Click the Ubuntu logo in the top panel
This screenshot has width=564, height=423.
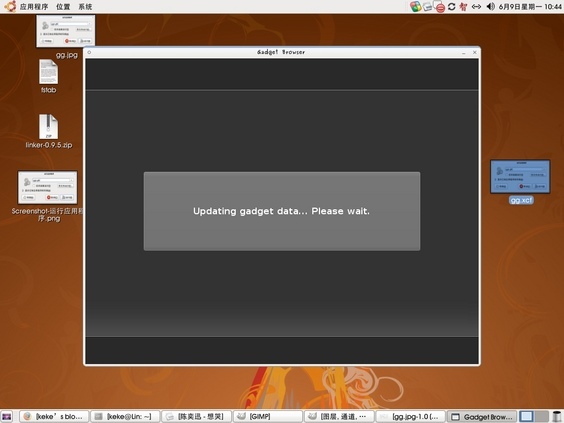[10, 6]
